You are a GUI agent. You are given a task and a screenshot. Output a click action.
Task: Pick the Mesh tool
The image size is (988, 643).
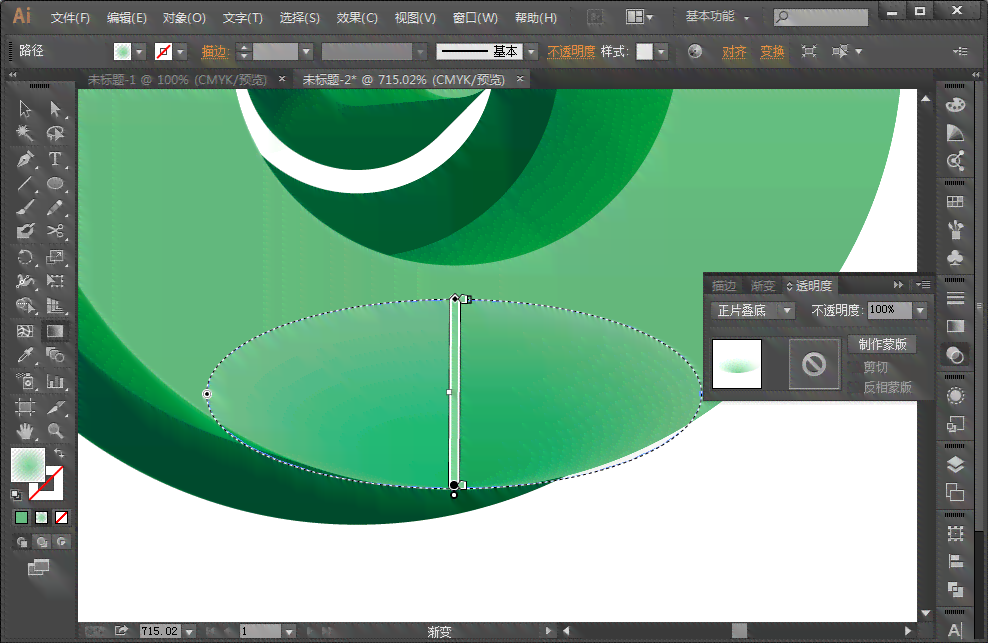tap(25, 331)
